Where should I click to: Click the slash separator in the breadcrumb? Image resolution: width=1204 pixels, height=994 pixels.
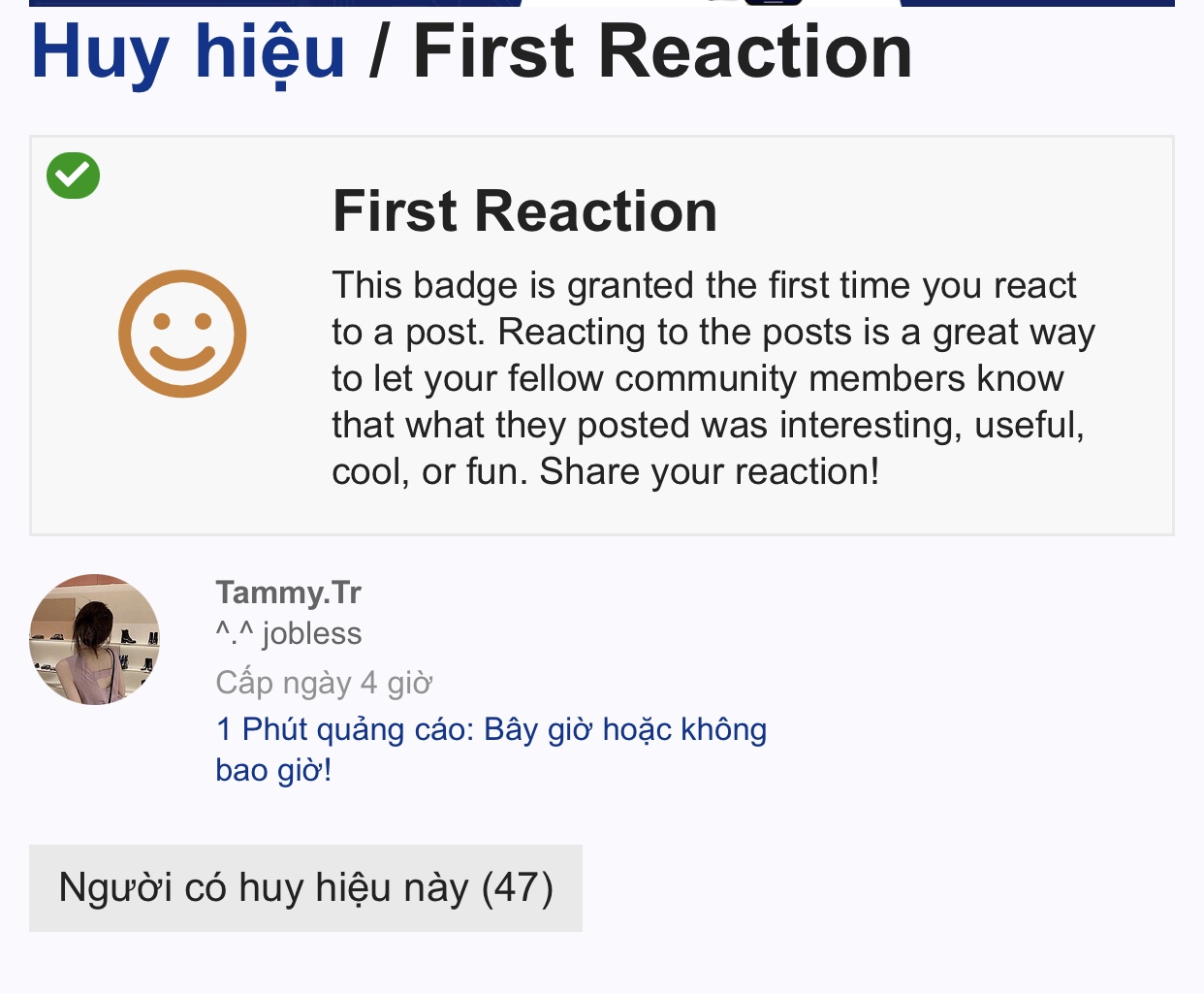tap(379, 52)
